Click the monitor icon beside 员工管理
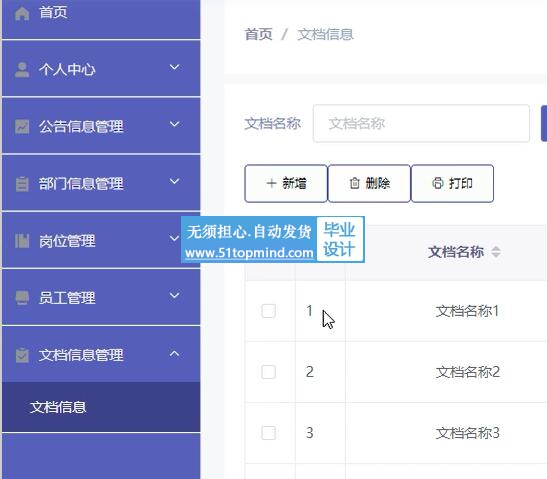 (22, 298)
